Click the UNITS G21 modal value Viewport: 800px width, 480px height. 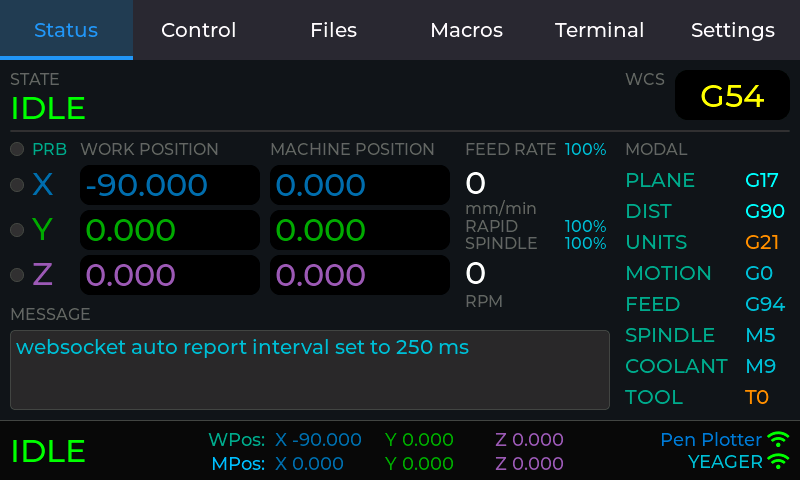click(762, 242)
